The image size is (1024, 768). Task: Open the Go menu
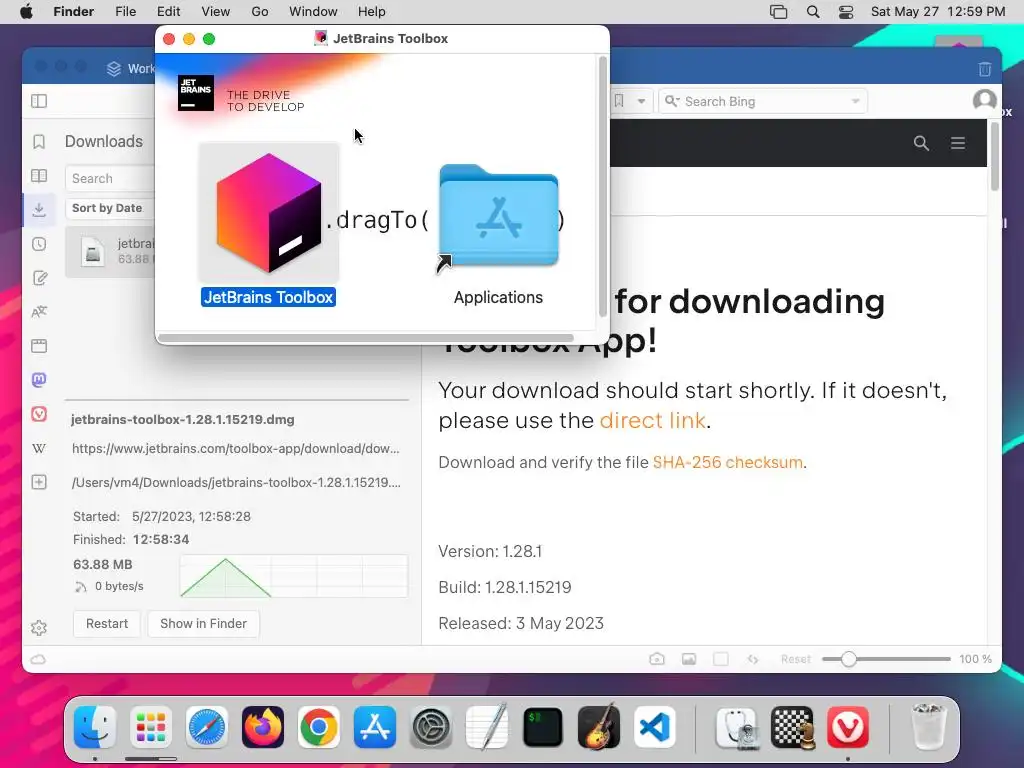point(260,12)
